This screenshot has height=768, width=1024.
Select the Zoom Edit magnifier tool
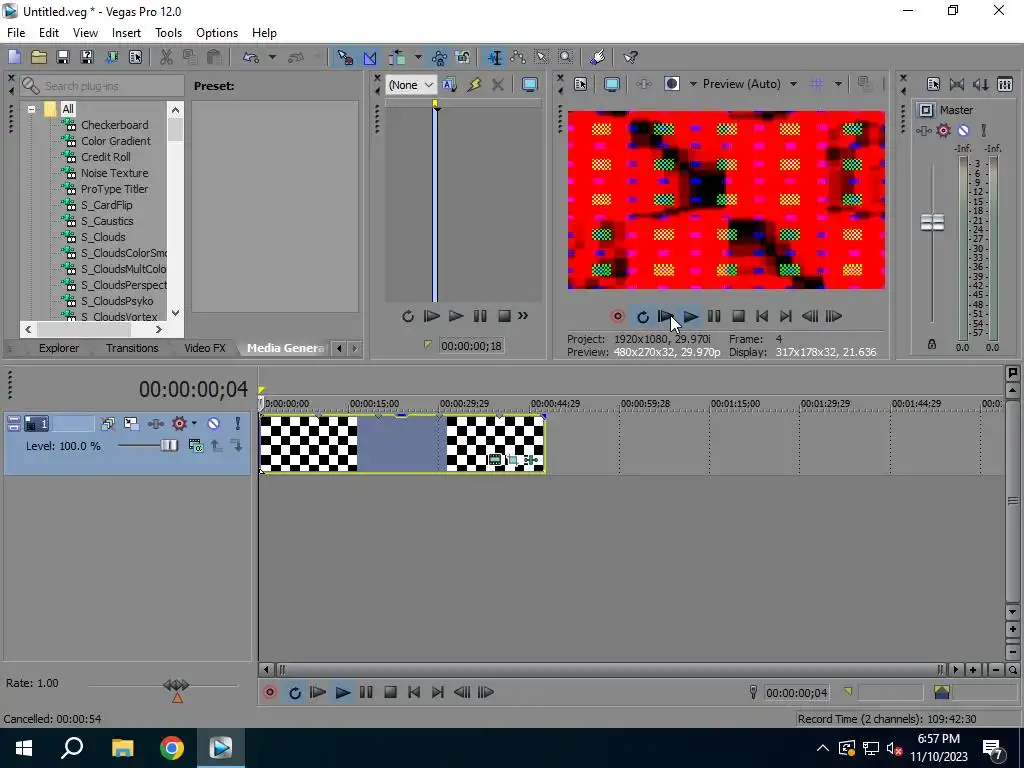click(566, 57)
